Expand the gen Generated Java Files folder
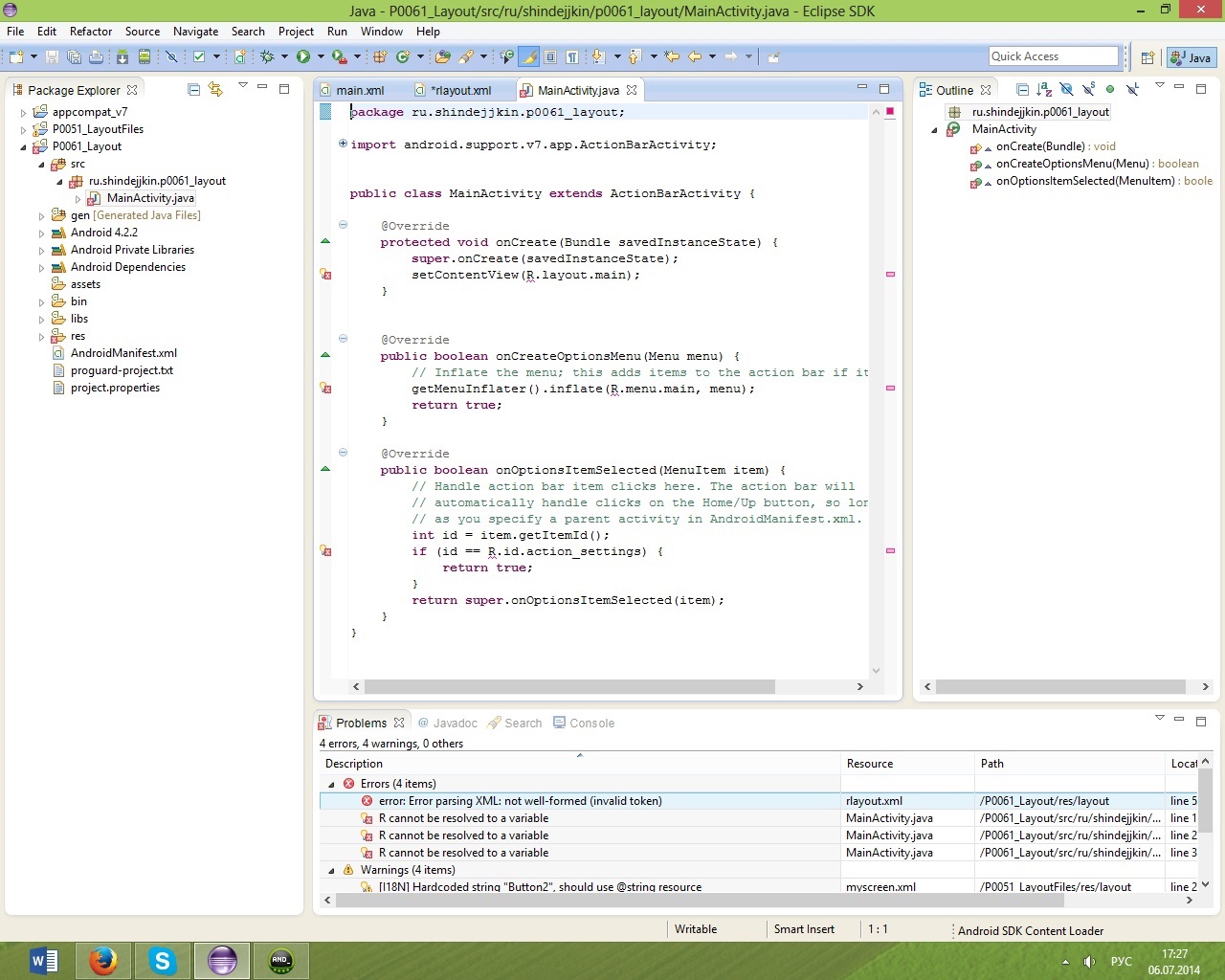This screenshot has width=1225, height=980. [41, 216]
